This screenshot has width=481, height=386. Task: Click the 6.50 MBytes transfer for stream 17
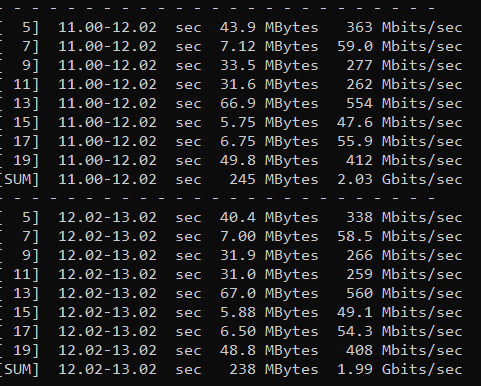click(x=269, y=332)
